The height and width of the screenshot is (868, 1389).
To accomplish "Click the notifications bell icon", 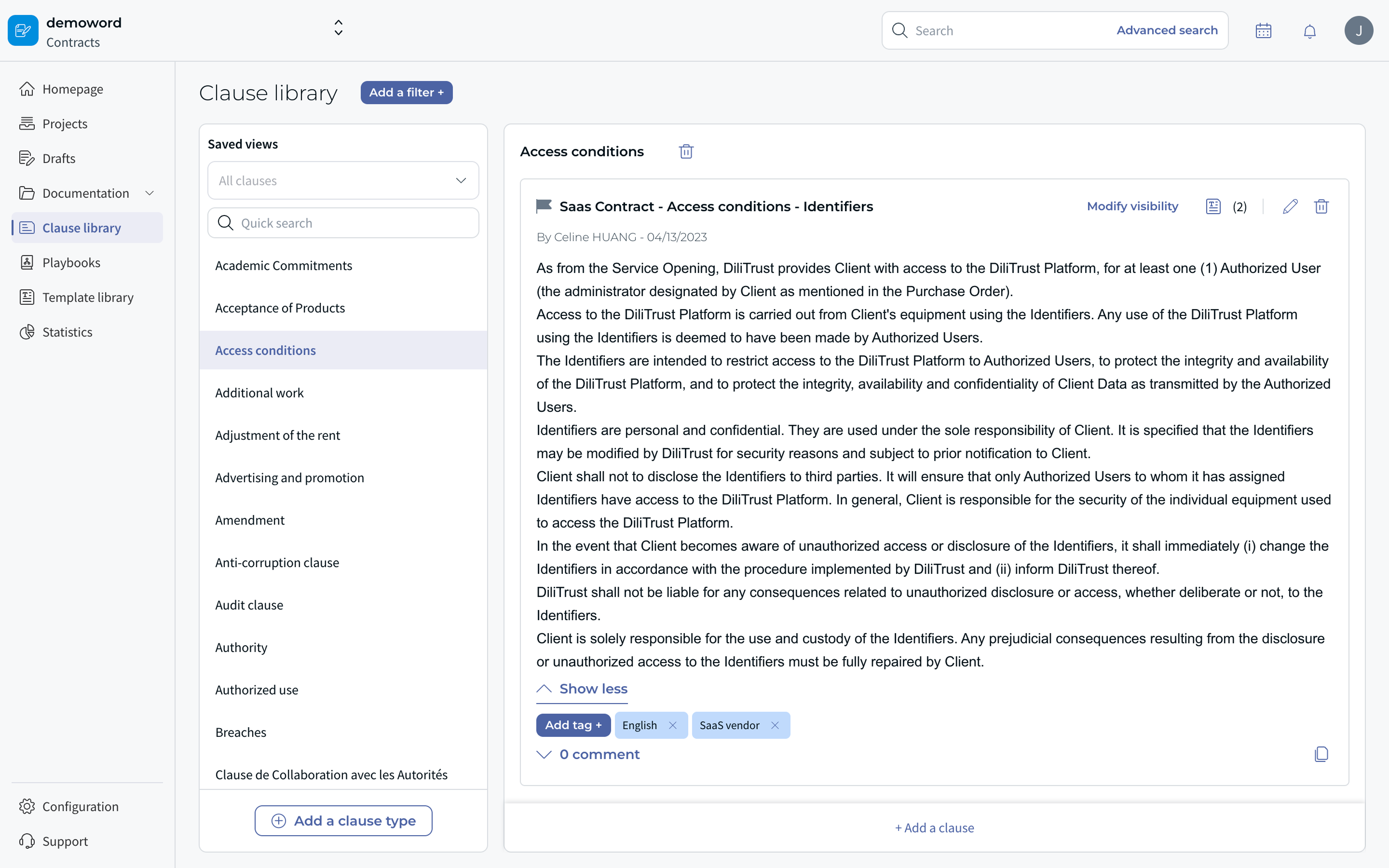I will (1309, 31).
